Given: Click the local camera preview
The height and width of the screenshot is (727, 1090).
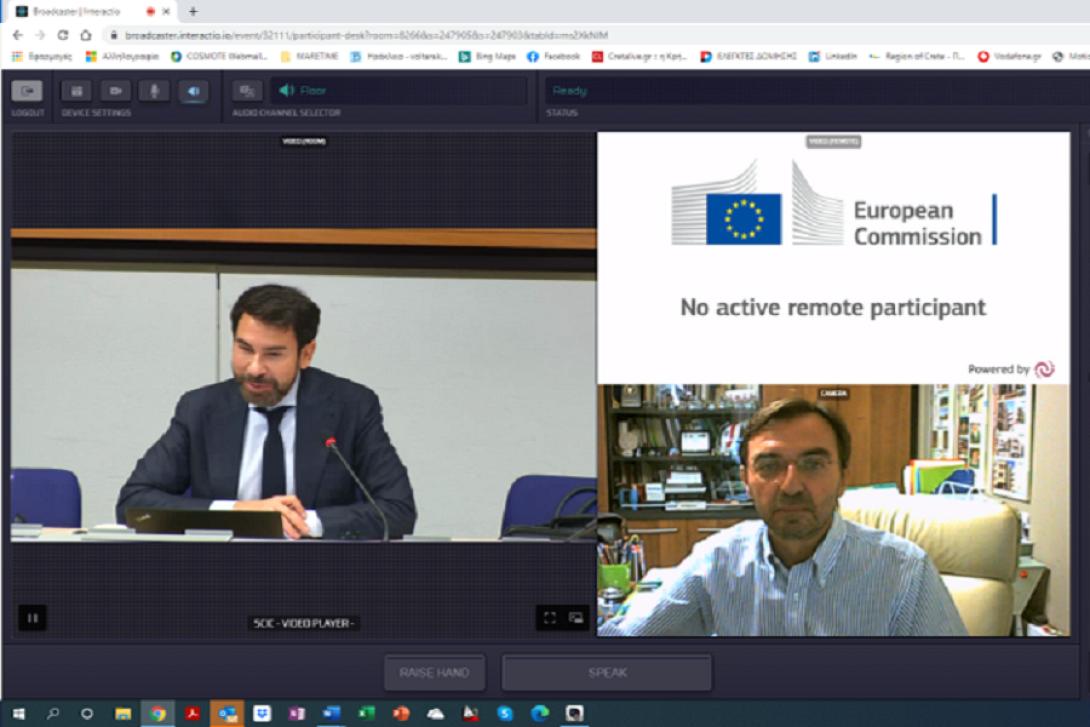Looking at the screenshot, I should tap(832, 510).
